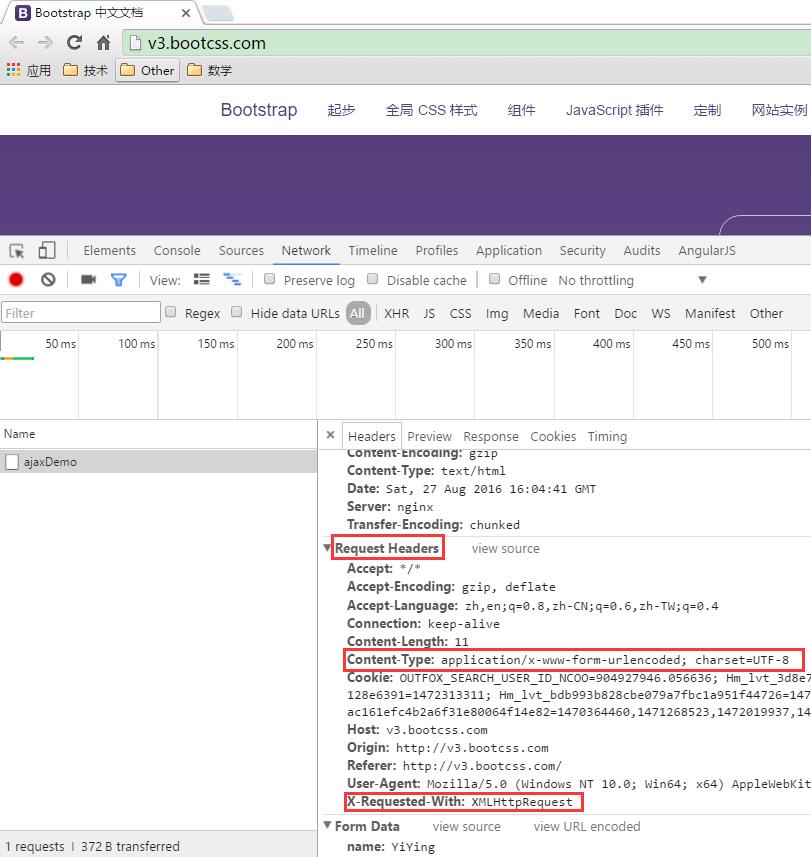This screenshot has height=857, width=811.
Task: Switch to the Security tab
Action: click(583, 251)
